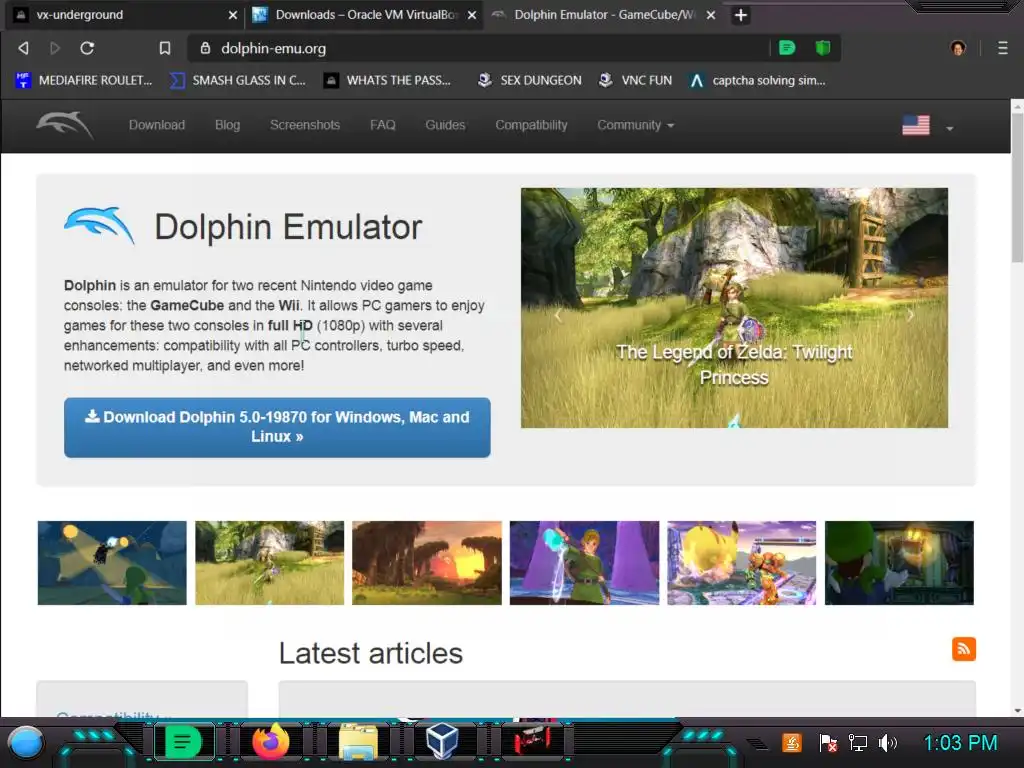Expand the Community dropdown menu
Viewport: 1024px width, 768px height.
635,125
